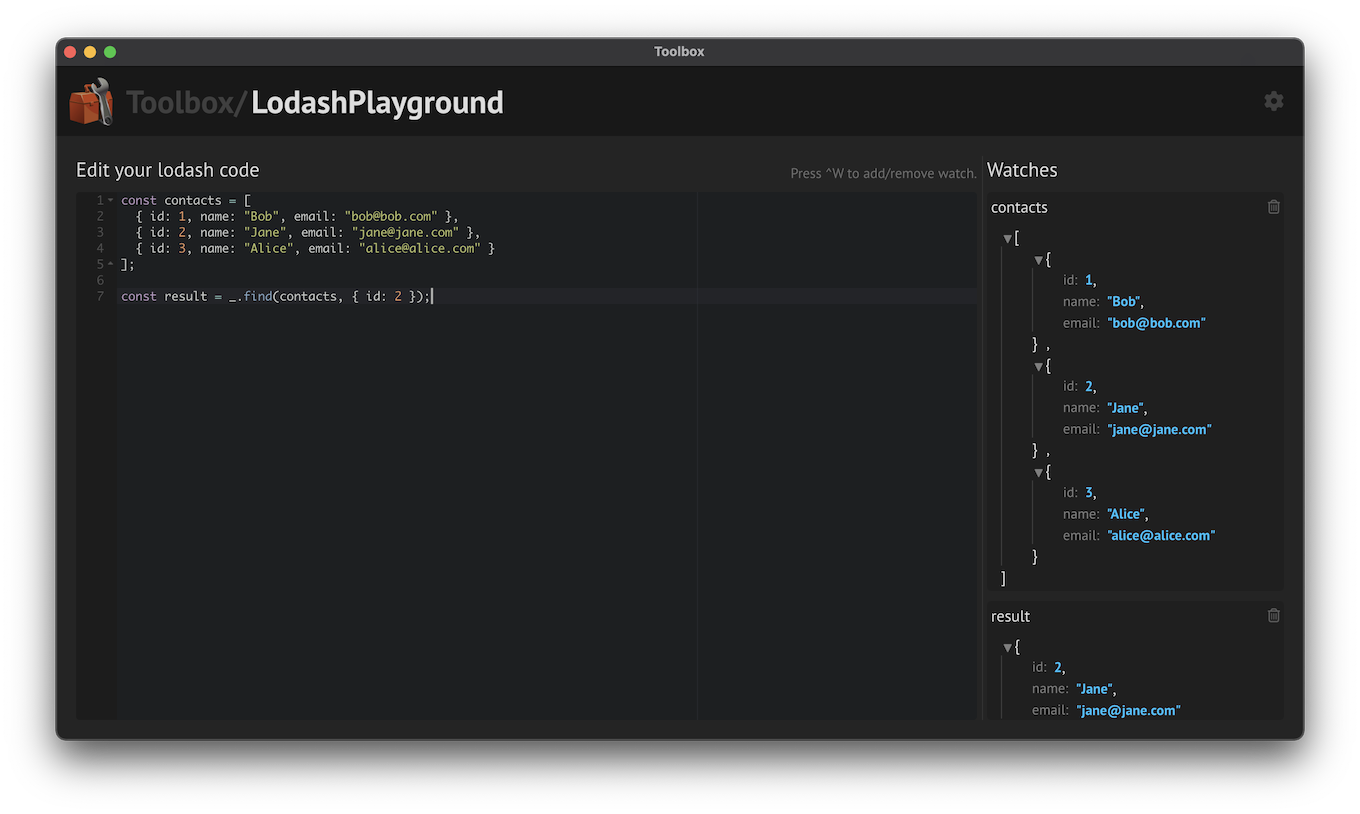
Task: Collapse the result object triangle
Action: point(1007,648)
